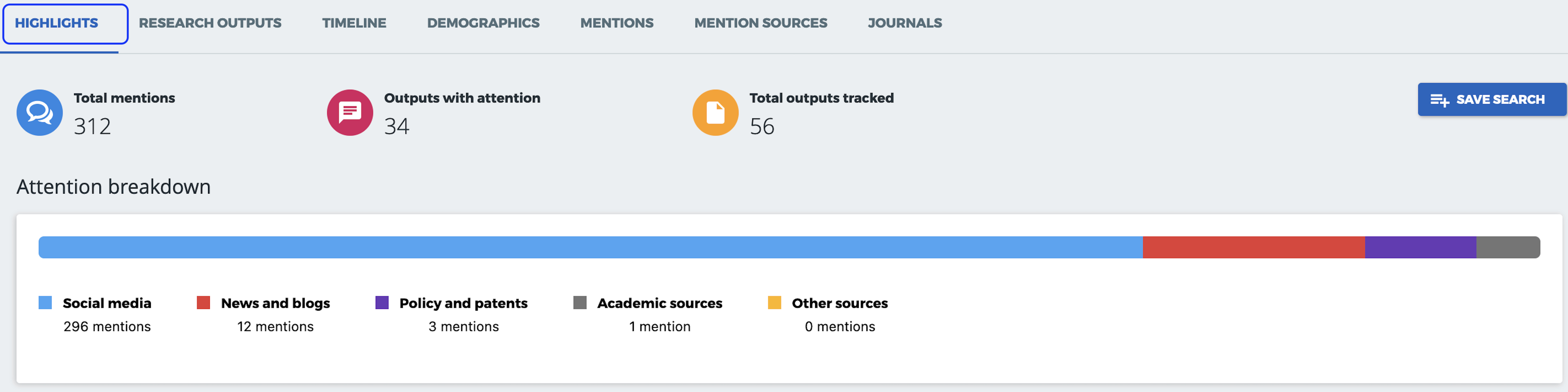Viewport: 1568px width, 392px height.
Task: Click the yellow Other sources swatch
Action: tap(774, 302)
